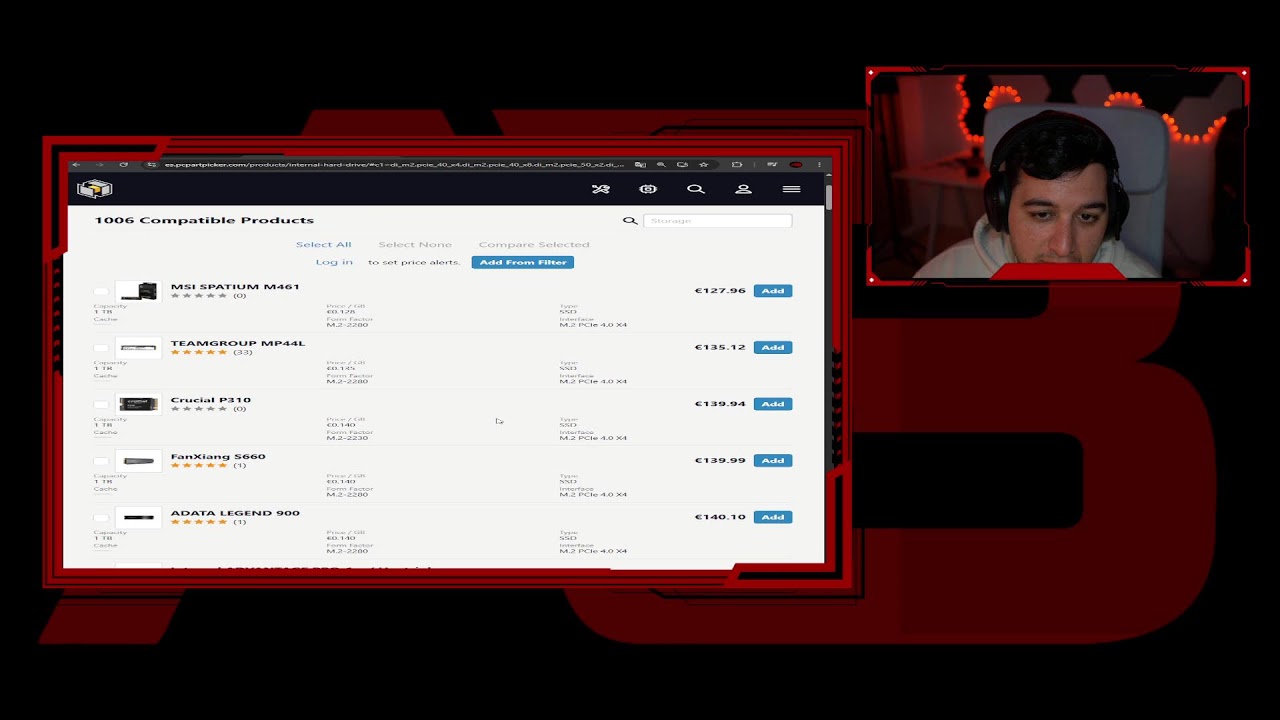The height and width of the screenshot is (720, 1280).
Task: Click the Select All link
Action: pyautogui.click(x=323, y=244)
